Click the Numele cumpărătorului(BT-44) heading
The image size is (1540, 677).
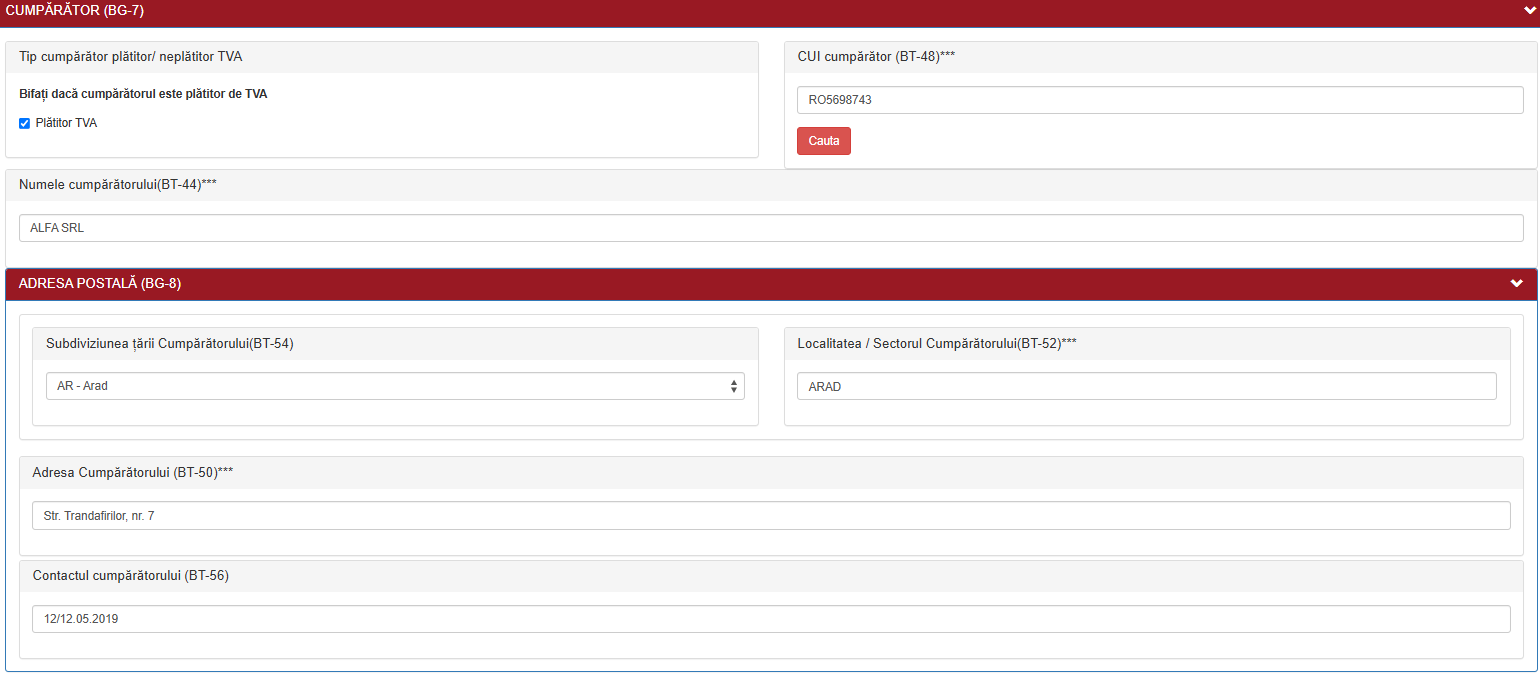(x=118, y=185)
